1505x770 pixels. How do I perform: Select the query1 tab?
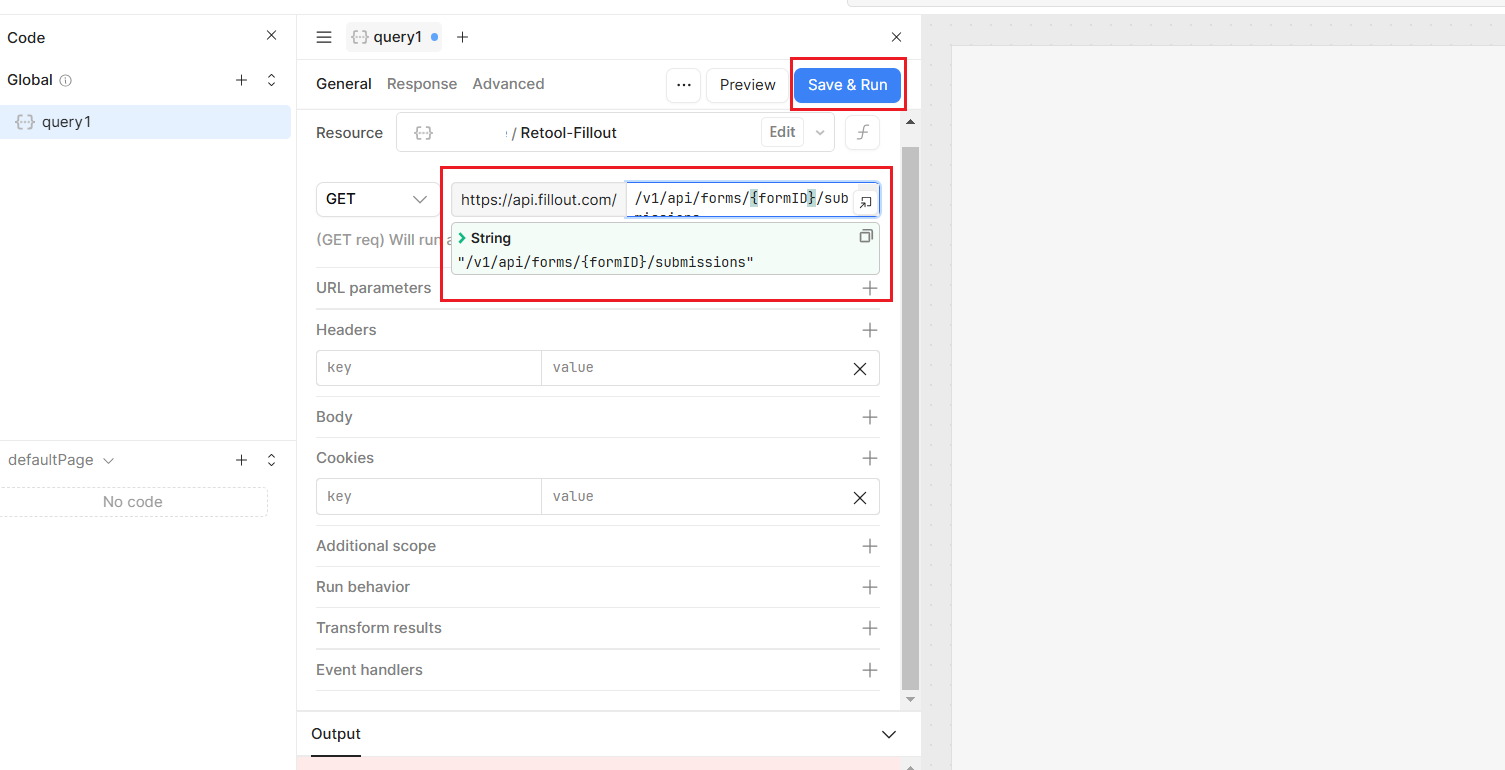point(393,37)
